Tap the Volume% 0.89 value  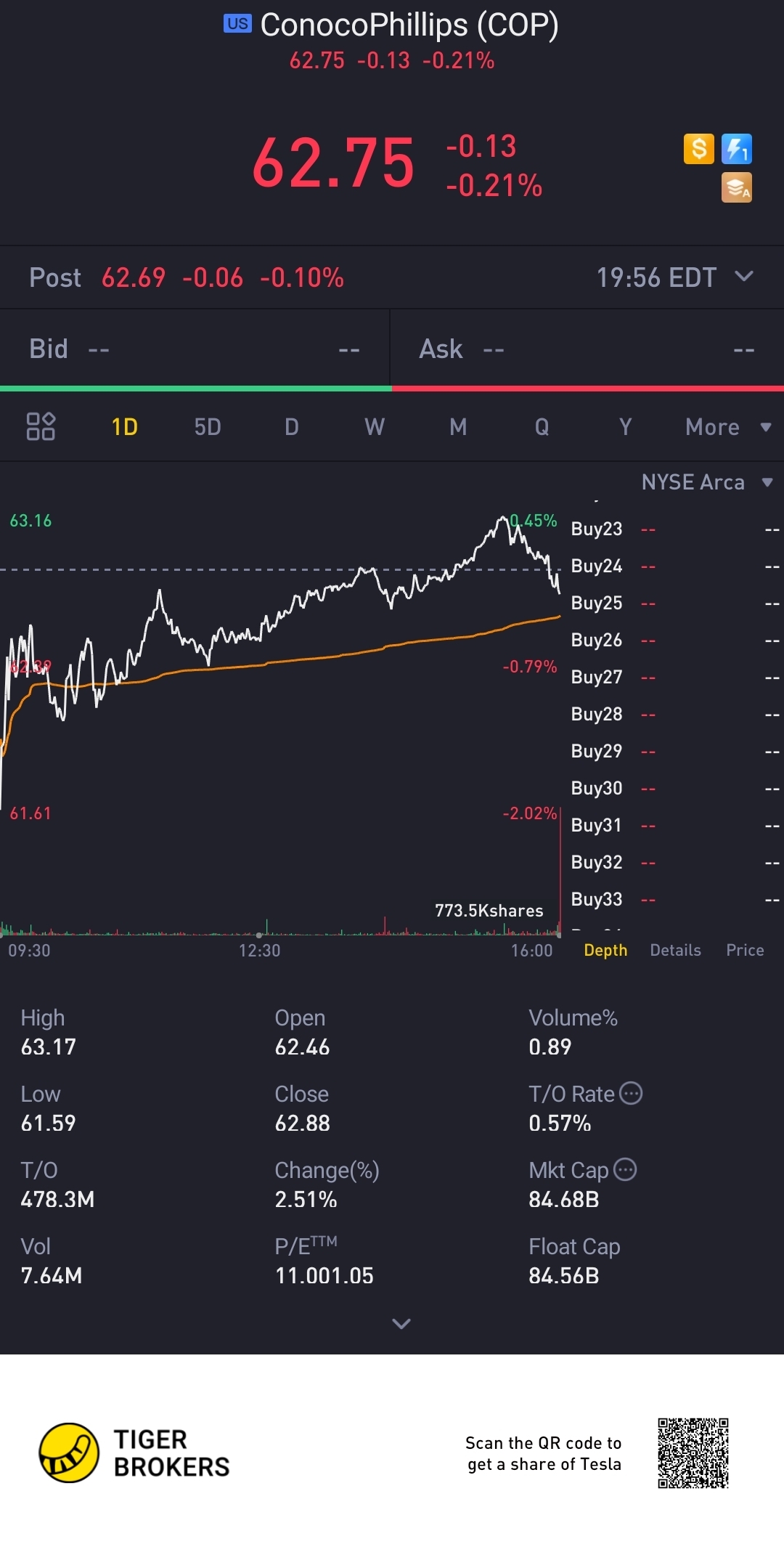(550, 1047)
